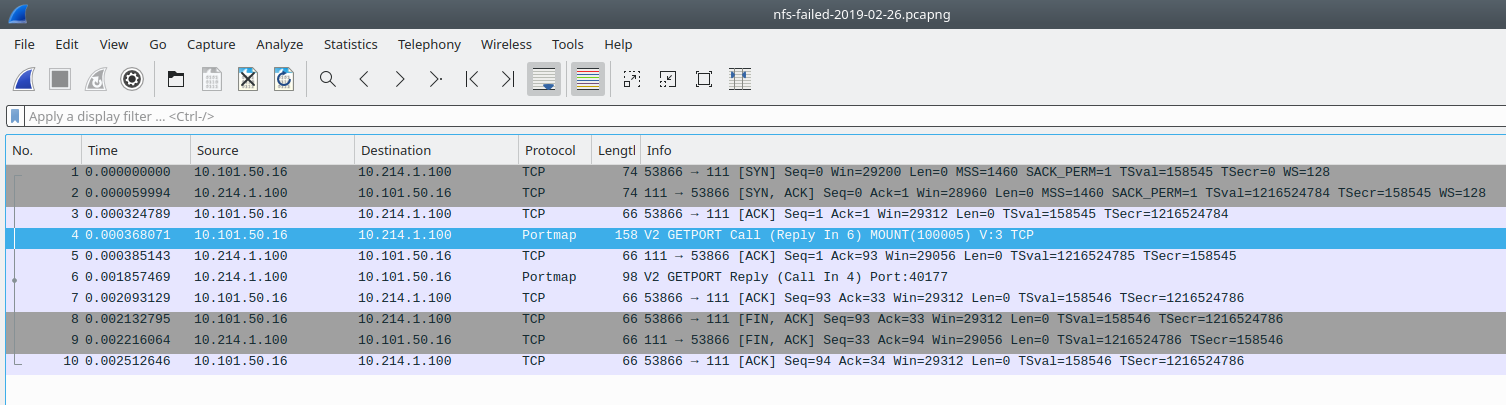Image resolution: width=1506 pixels, height=405 pixels.
Task: Click length value 158 in packet 4
Action: point(625,235)
